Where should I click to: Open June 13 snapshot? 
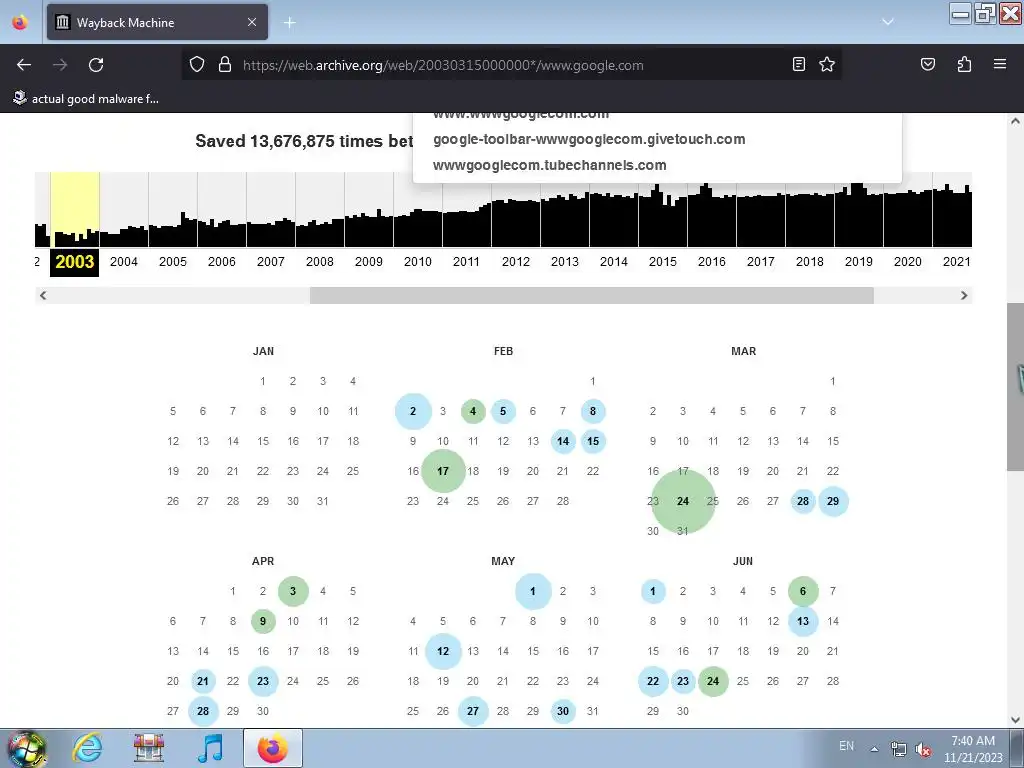click(803, 621)
